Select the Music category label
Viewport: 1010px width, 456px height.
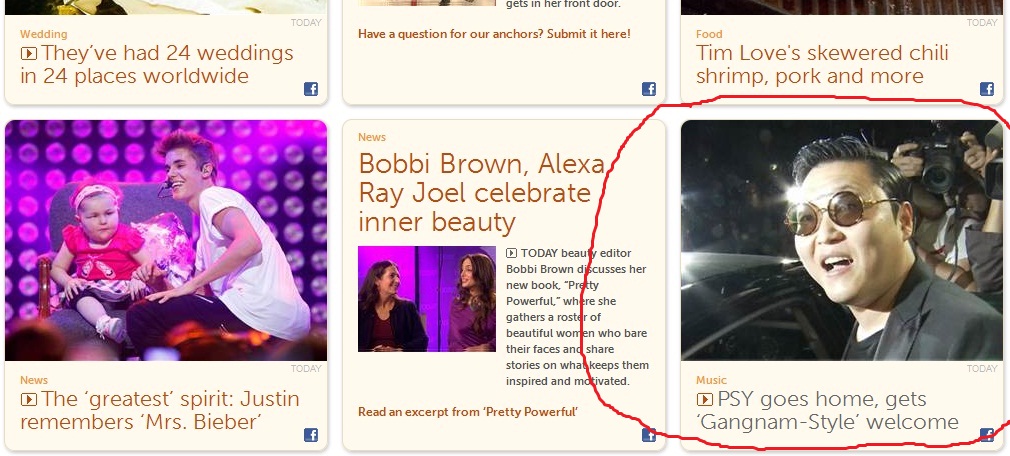coord(711,380)
